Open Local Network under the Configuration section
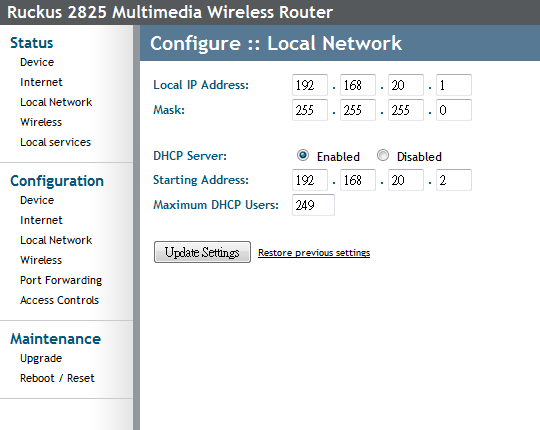This screenshot has width=540, height=430. pyautogui.click(x=56, y=240)
